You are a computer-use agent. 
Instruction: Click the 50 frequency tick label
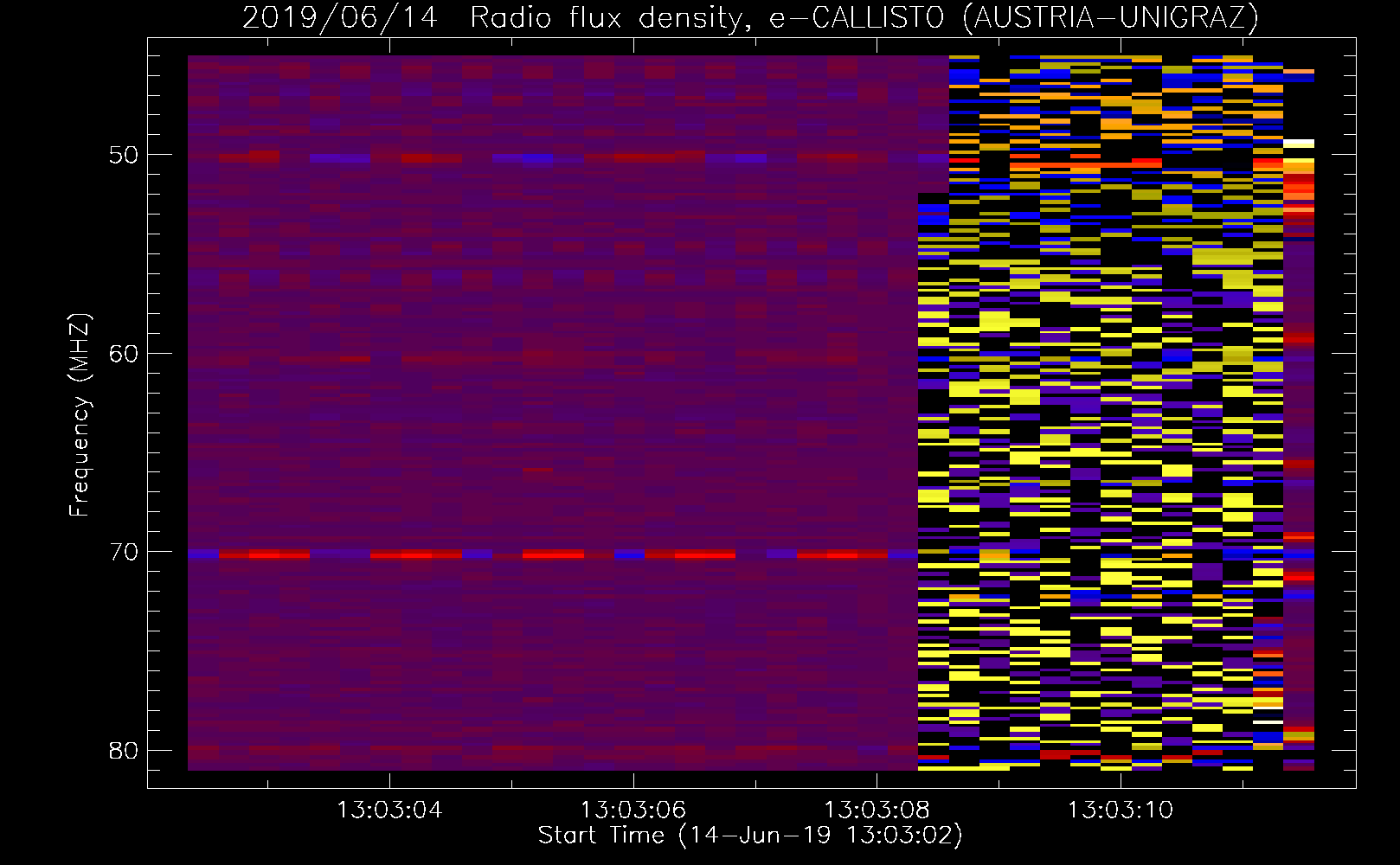click(x=124, y=155)
